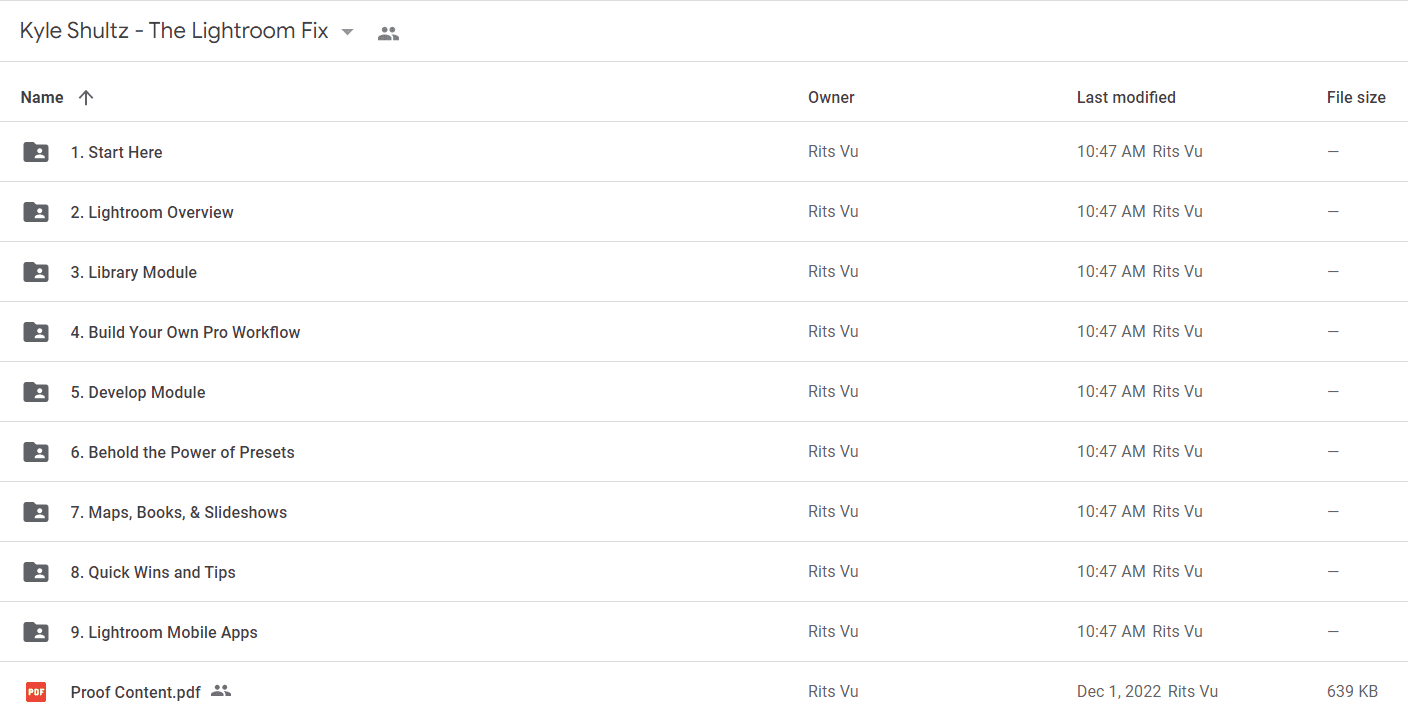Screen dimensions: 1408x709
Task: Select folder icon next to 2. Lightroom Overview
Action: [x=36, y=212]
